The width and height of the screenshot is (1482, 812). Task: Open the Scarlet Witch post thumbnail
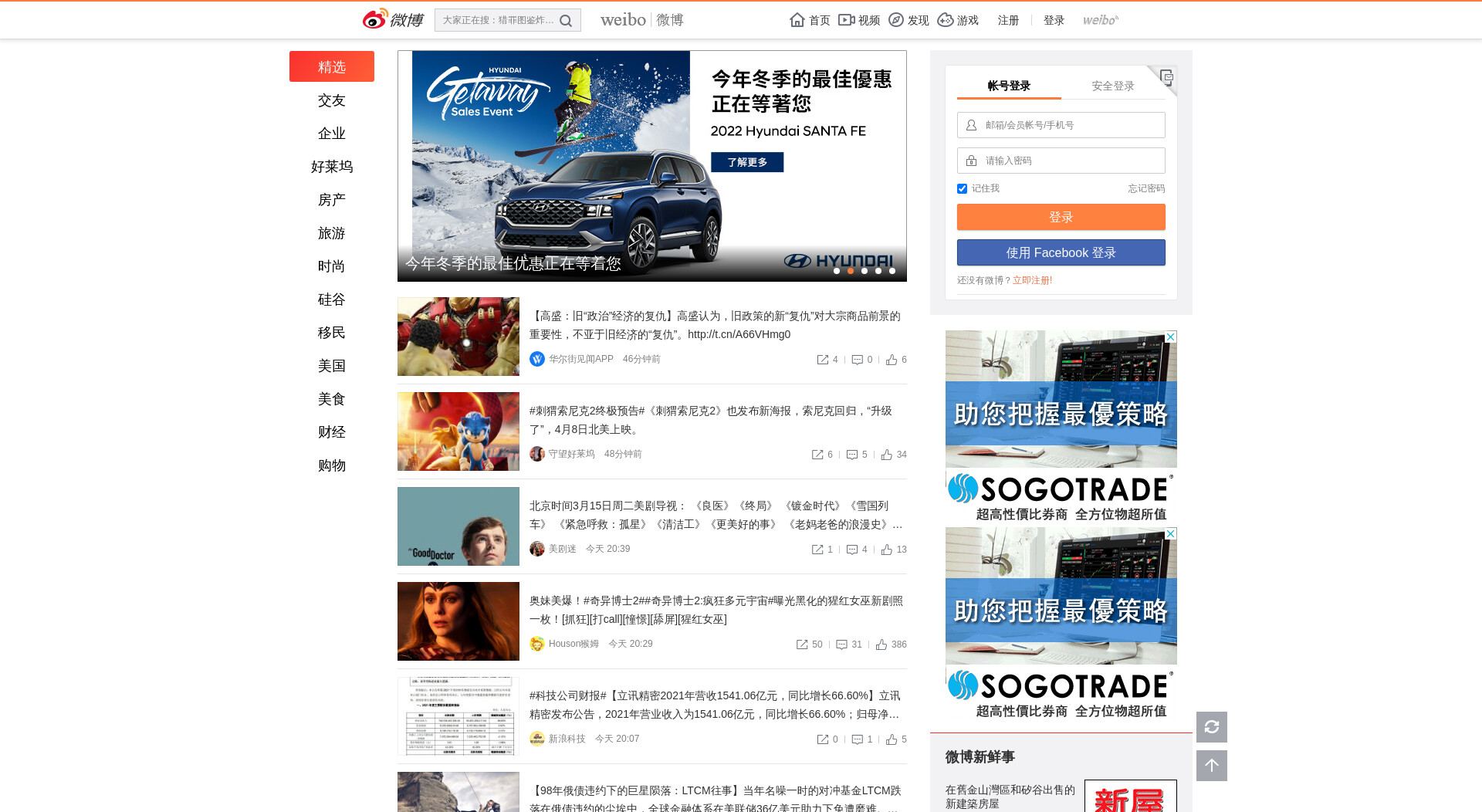458,621
